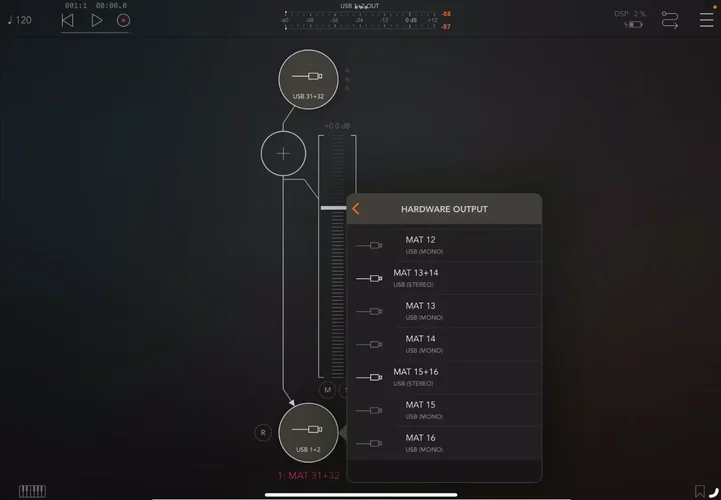This screenshot has height=500, width=721.
Task: Mute the channel with the M button
Action: pyautogui.click(x=327, y=390)
